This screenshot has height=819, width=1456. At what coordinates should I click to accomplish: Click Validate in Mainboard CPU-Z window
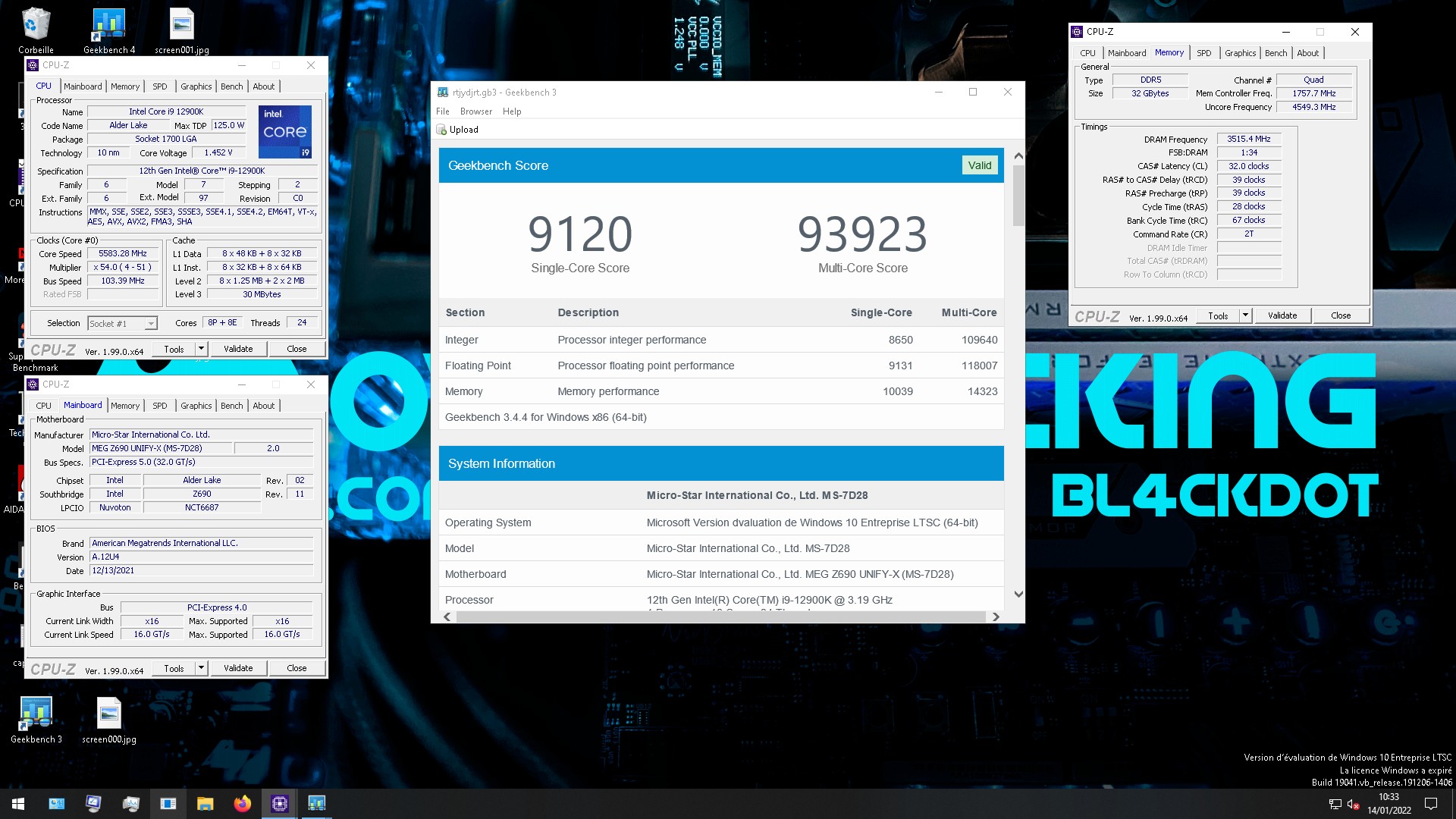(238, 668)
